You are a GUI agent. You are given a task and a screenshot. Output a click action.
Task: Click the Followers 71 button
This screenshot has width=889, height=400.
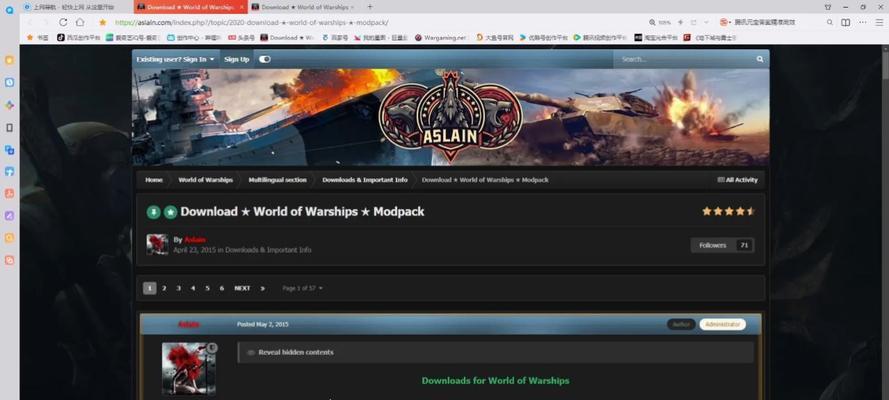[722, 245]
